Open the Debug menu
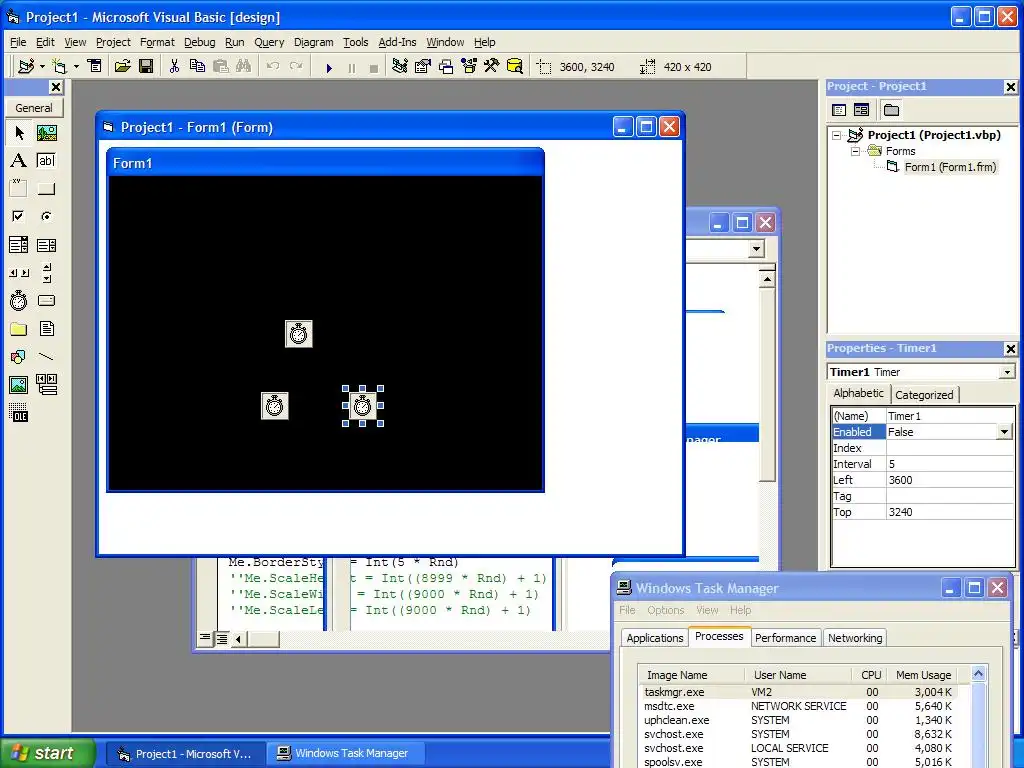Viewport: 1024px width, 768px height. tap(199, 42)
